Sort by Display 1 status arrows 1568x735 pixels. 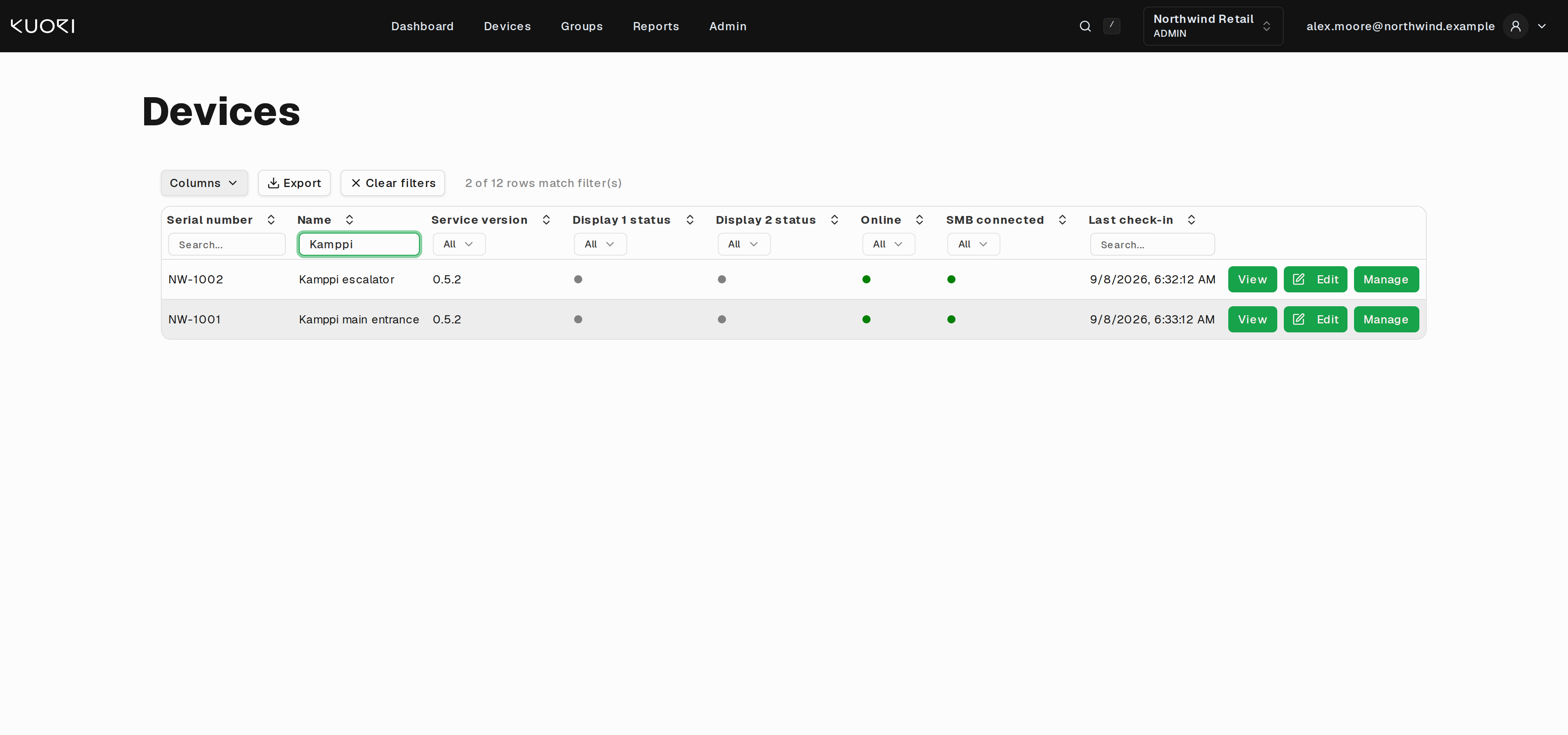coord(690,220)
